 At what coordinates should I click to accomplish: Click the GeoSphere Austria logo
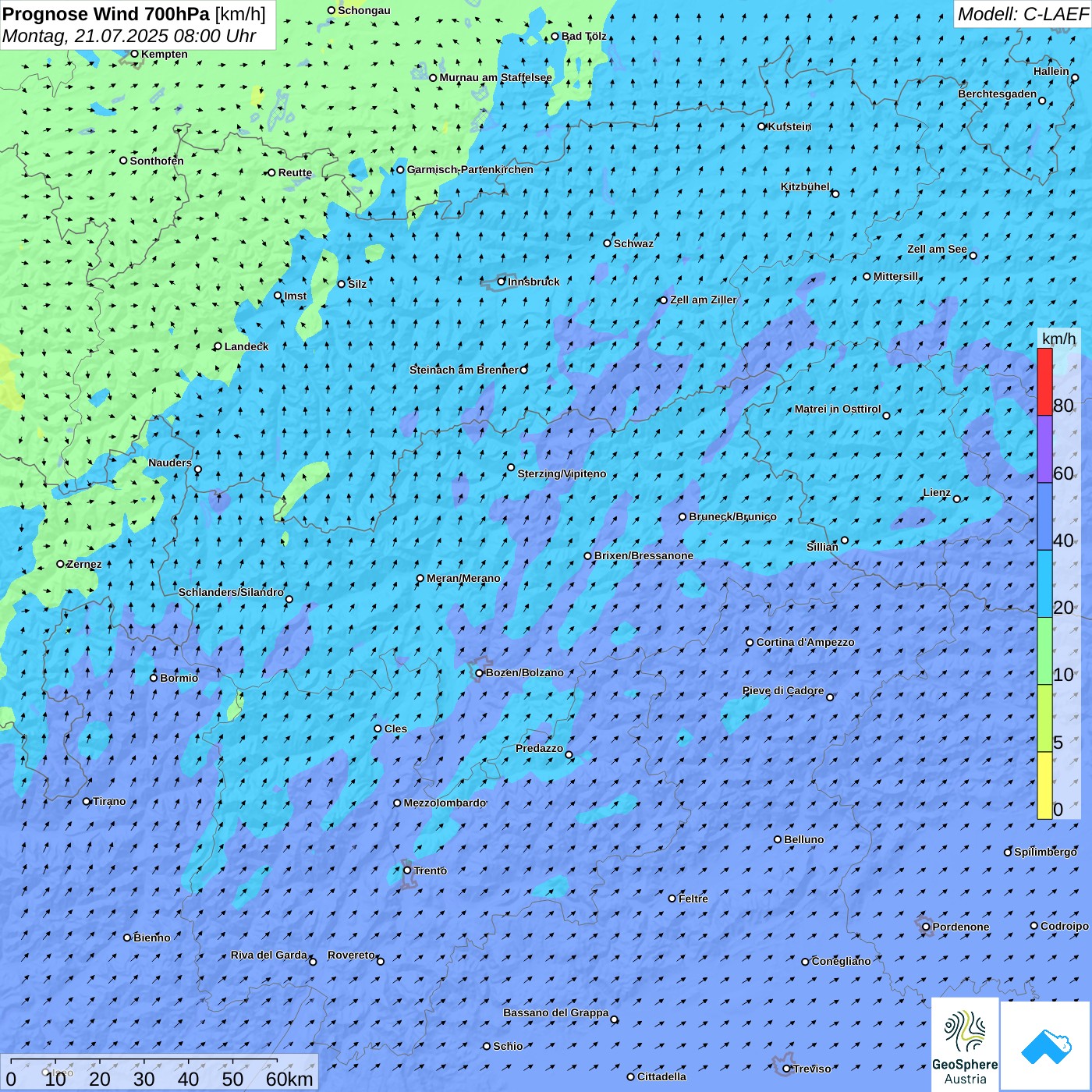pyautogui.click(x=965, y=1045)
